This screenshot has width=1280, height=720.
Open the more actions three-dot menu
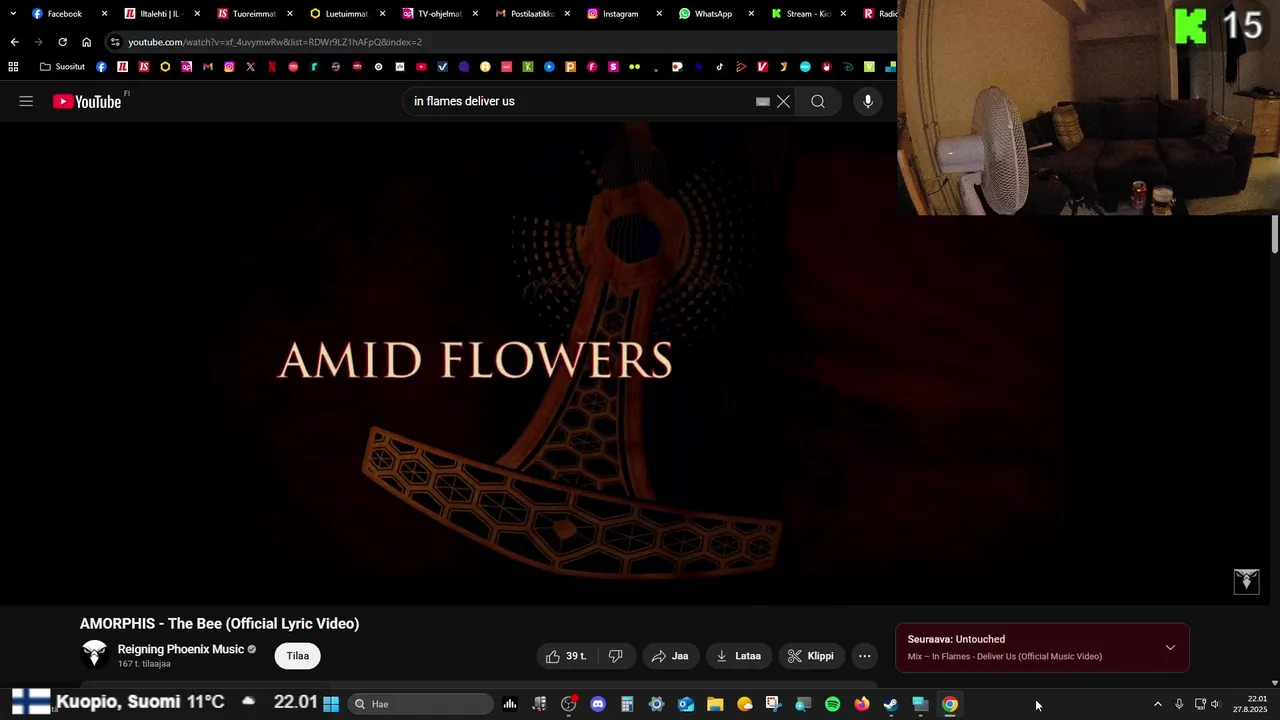(865, 656)
